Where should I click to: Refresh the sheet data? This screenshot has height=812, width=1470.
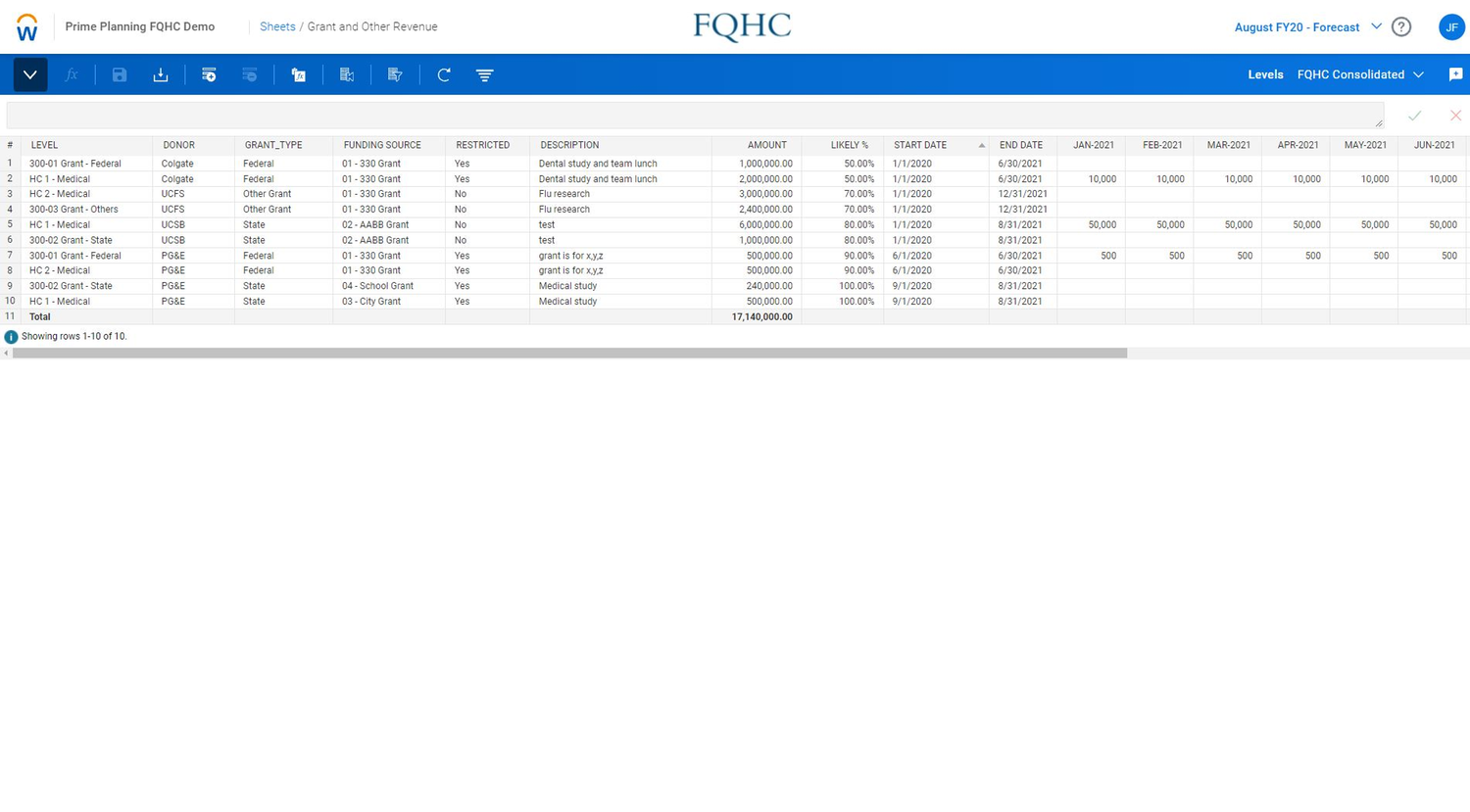pyautogui.click(x=443, y=74)
